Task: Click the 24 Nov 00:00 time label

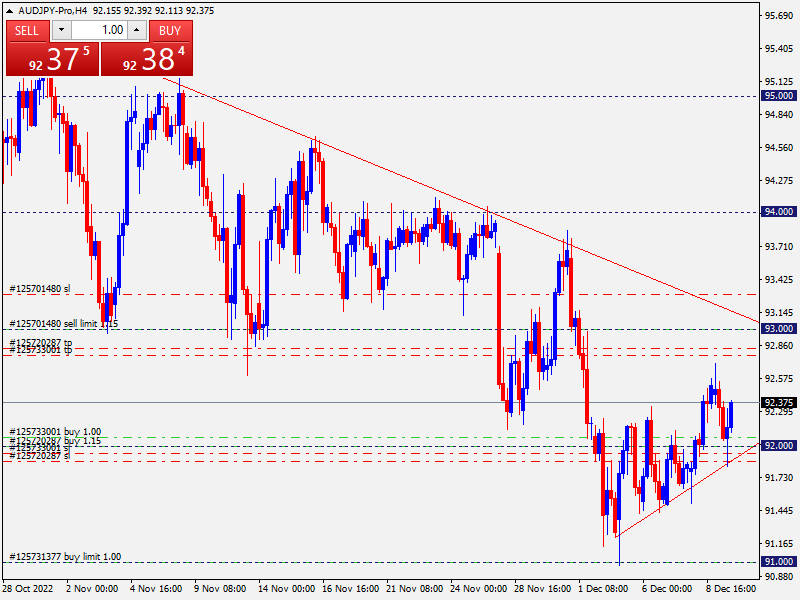Action: tap(478, 588)
